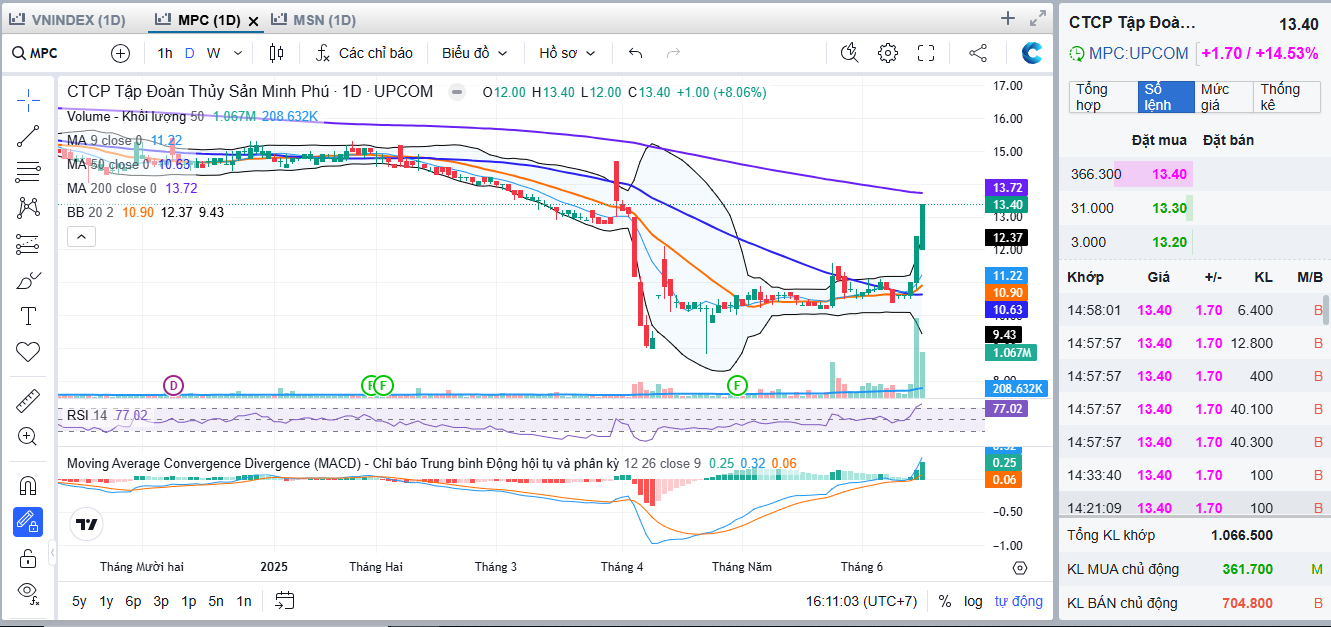The width and height of the screenshot is (1331, 627).
Task: Click the circle button beside the title
Action: tap(457, 92)
